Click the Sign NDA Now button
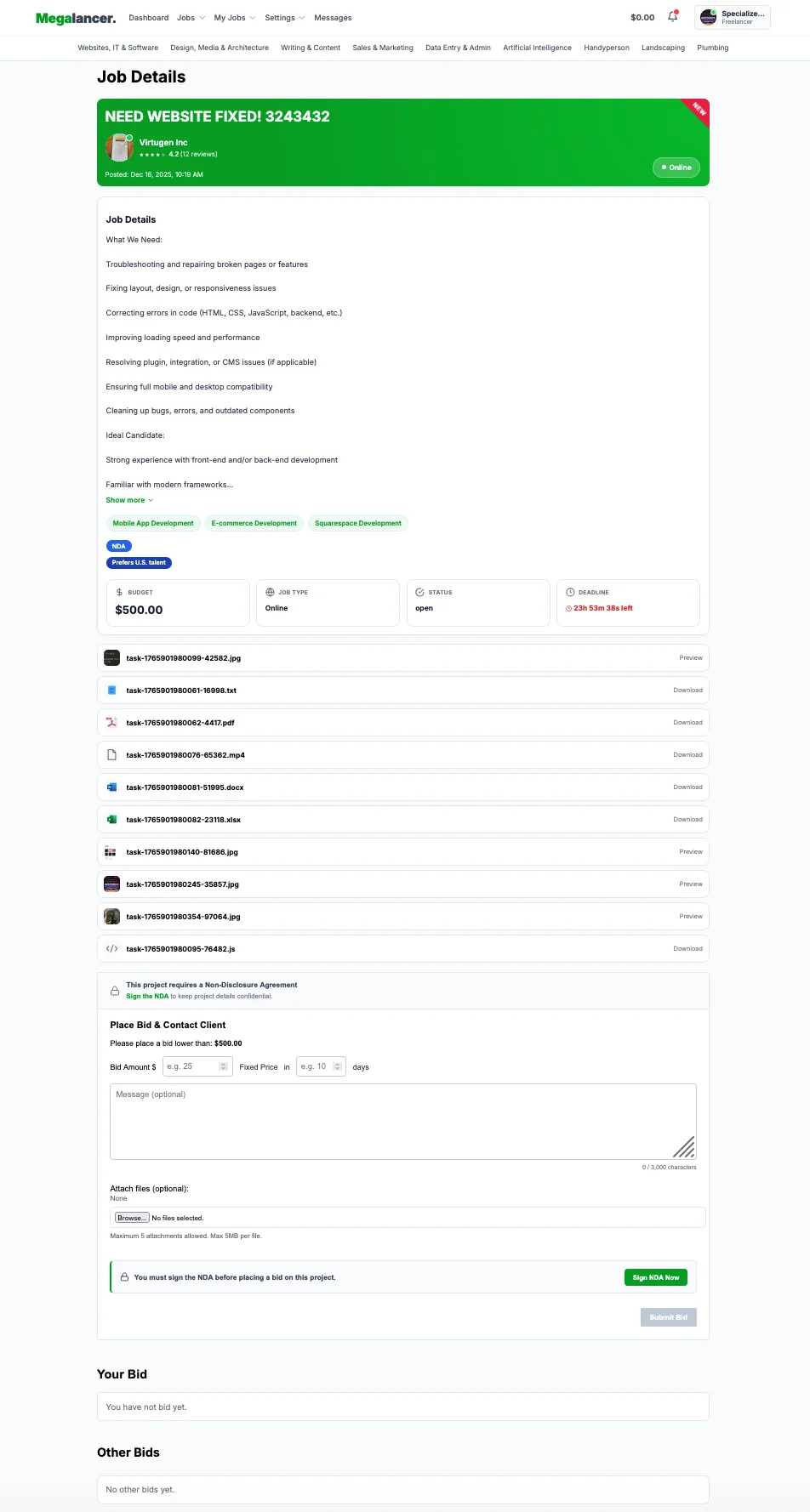Image resolution: width=810 pixels, height=1512 pixels. point(655,1276)
